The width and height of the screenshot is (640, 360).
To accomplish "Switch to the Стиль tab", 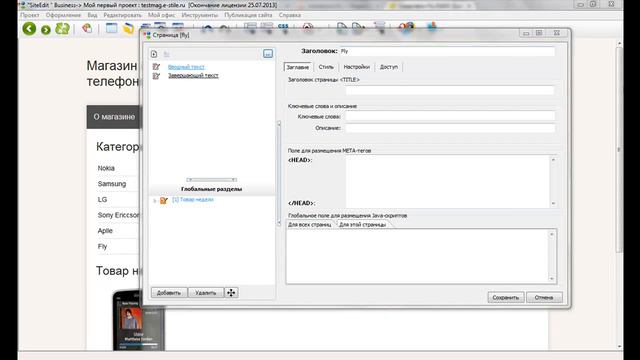I will point(326,67).
